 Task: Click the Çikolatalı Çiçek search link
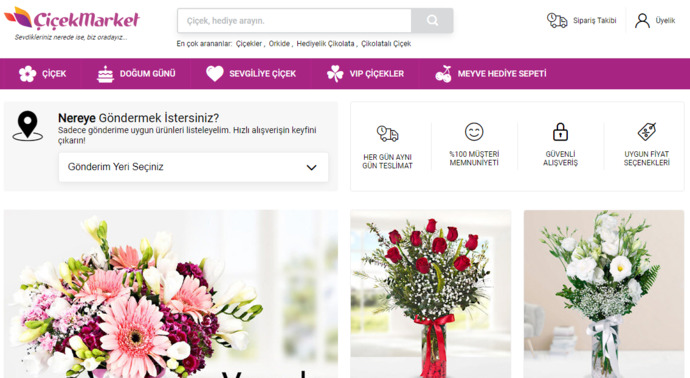coord(386,44)
